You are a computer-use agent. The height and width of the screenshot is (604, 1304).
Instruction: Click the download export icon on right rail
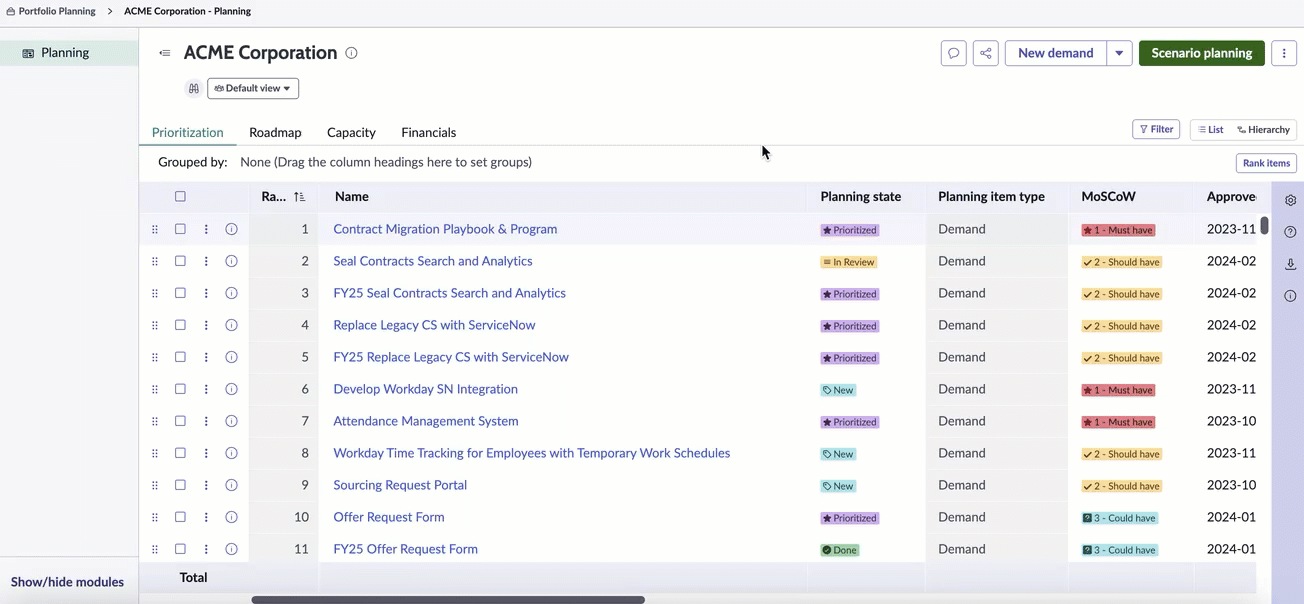click(x=1291, y=264)
